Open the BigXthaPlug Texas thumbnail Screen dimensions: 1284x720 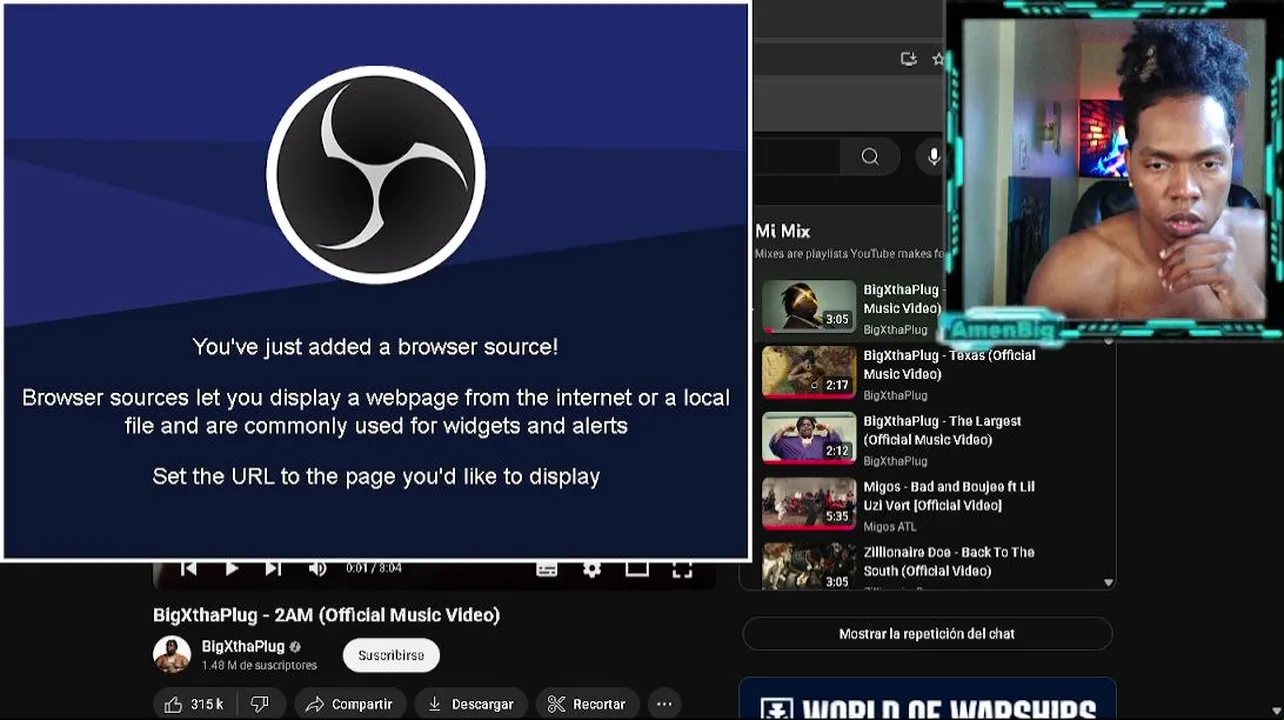(x=809, y=372)
